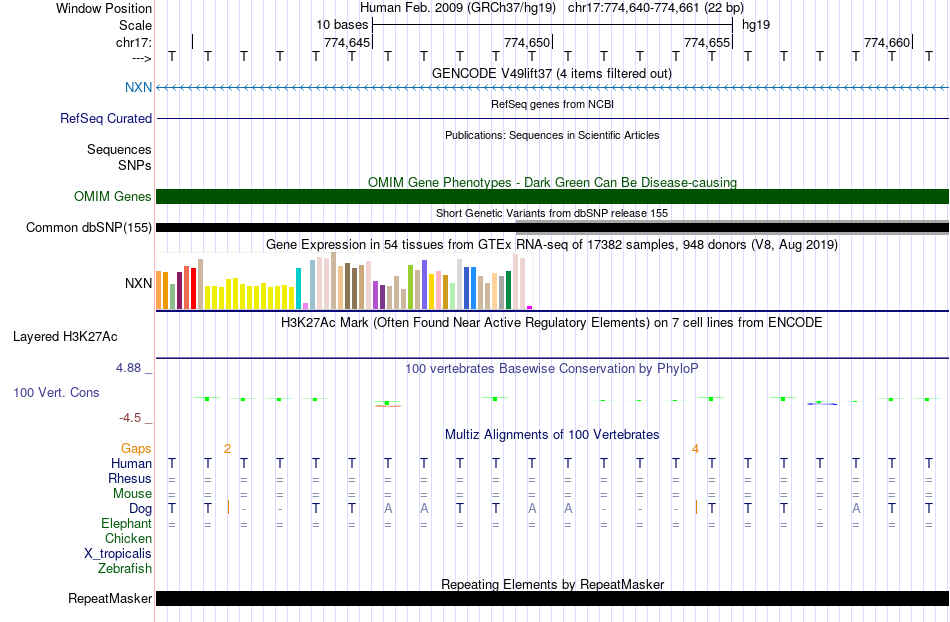This screenshot has width=950, height=622.
Task: Click the short magenta bar ending GTEx chart
Action: 530,308
